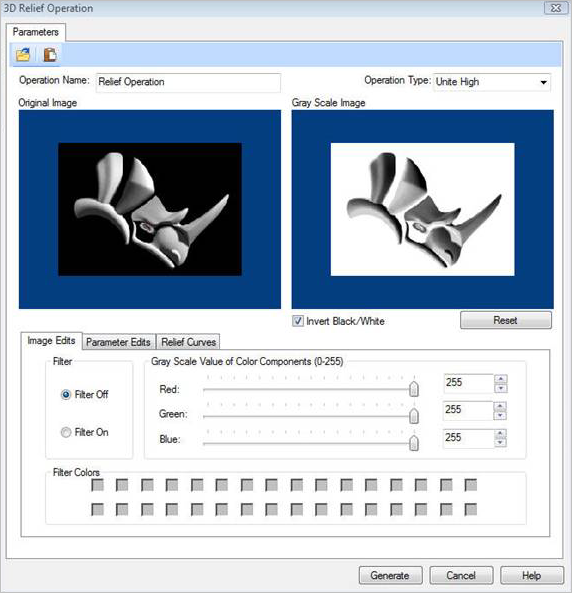
Task: Decrease the Blue value with down arrow
Action: pyautogui.click(x=500, y=443)
